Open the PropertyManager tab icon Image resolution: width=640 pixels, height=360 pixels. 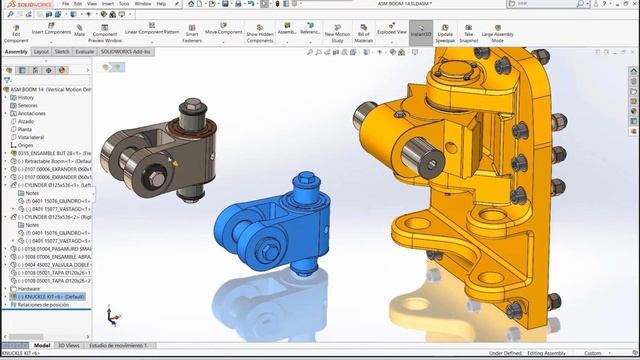pyautogui.click(x=22, y=70)
